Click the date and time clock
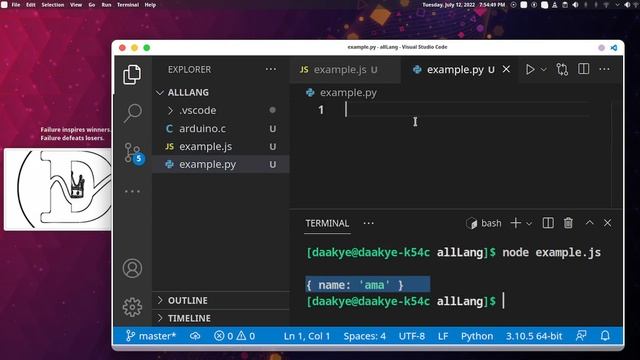The image size is (640, 360). pos(463,5)
